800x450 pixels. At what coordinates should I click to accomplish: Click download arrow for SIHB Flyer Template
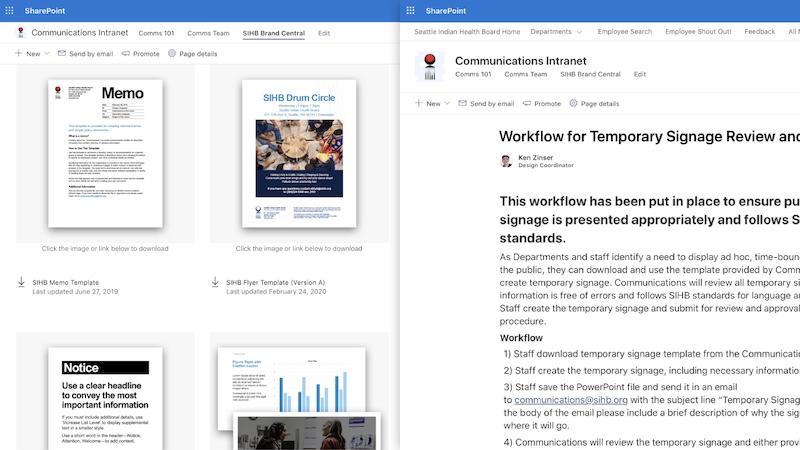pyautogui.click(x=215, y=282)
